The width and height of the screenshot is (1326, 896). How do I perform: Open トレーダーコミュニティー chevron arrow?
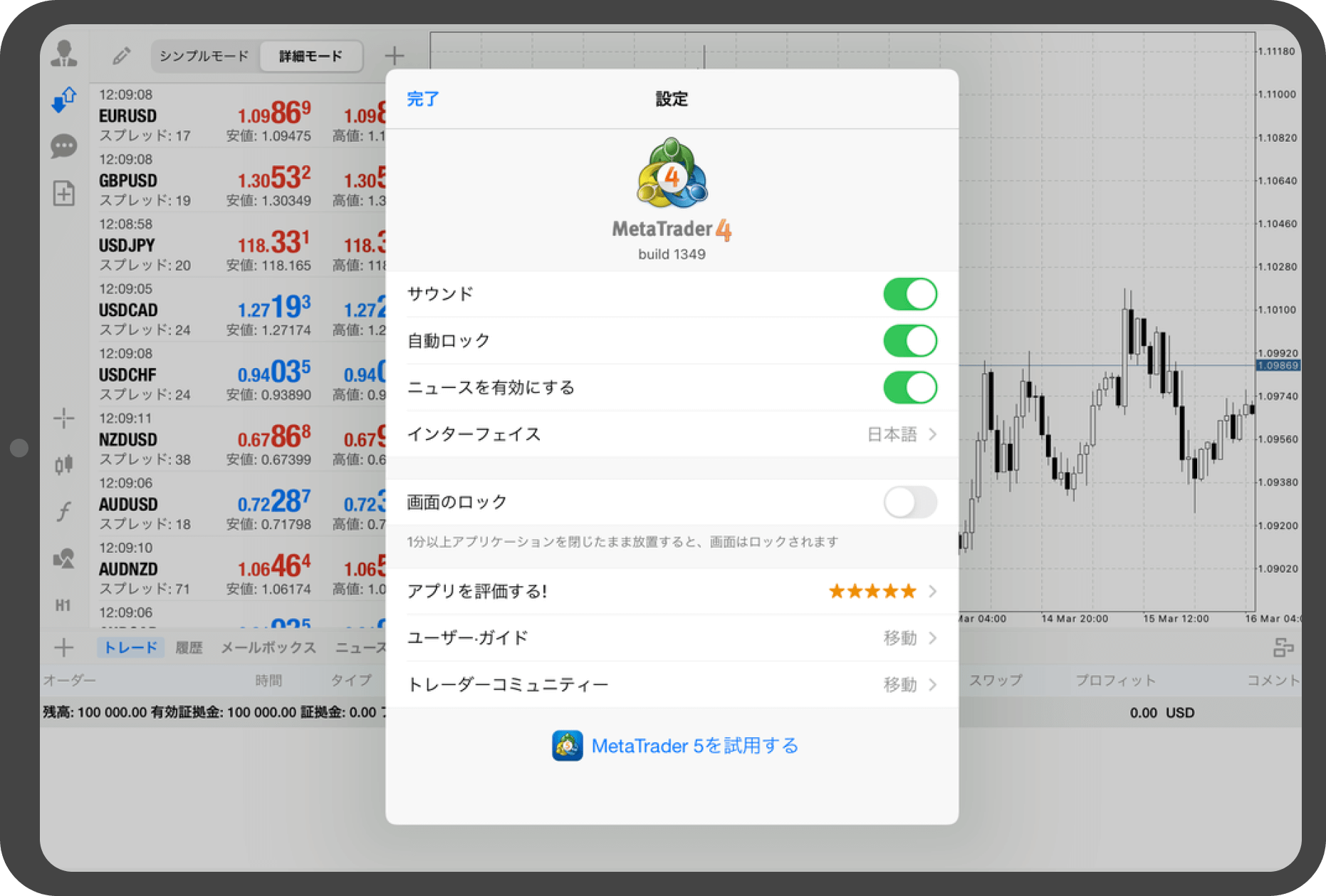point(933,685)
